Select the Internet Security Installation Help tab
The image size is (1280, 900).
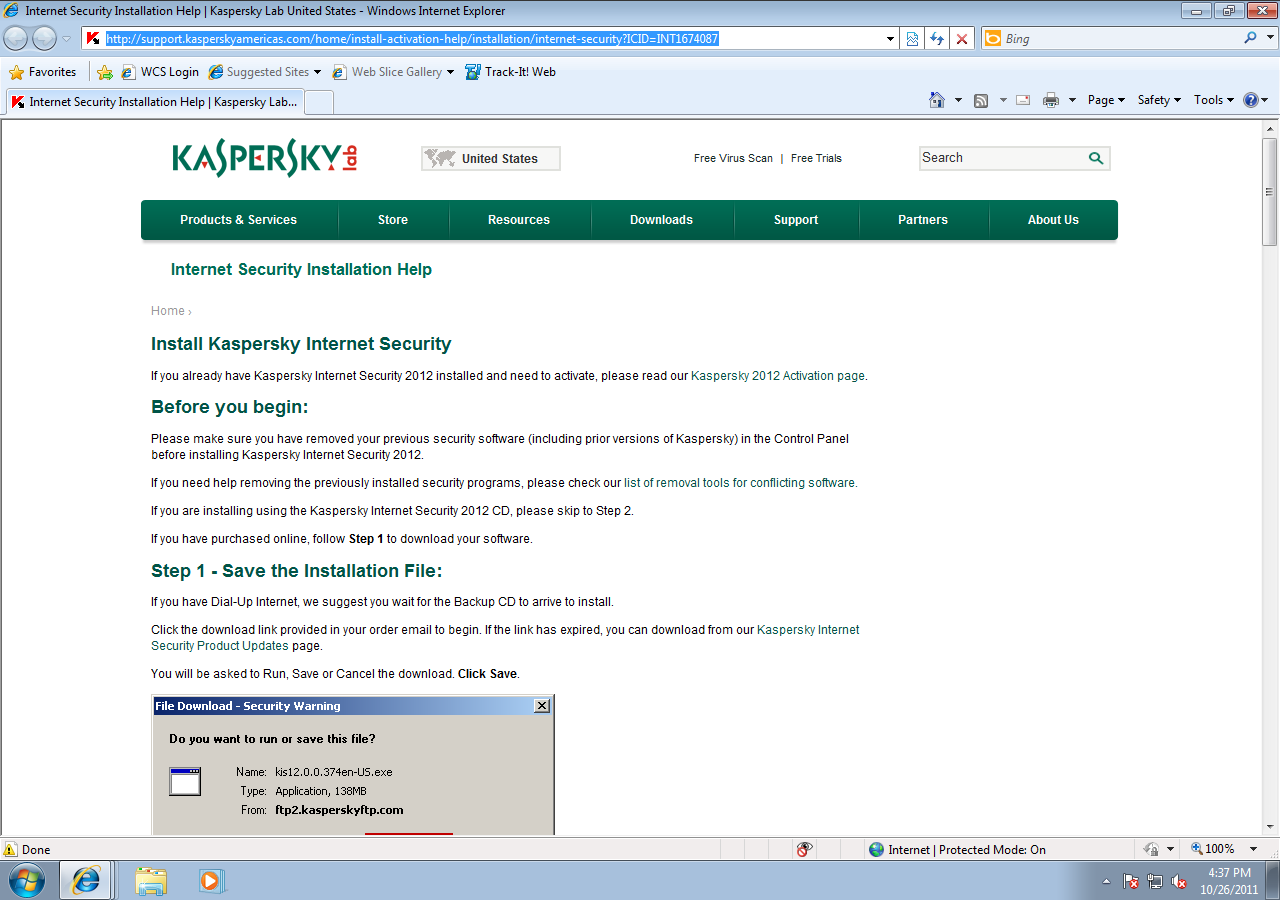(153, 102)
